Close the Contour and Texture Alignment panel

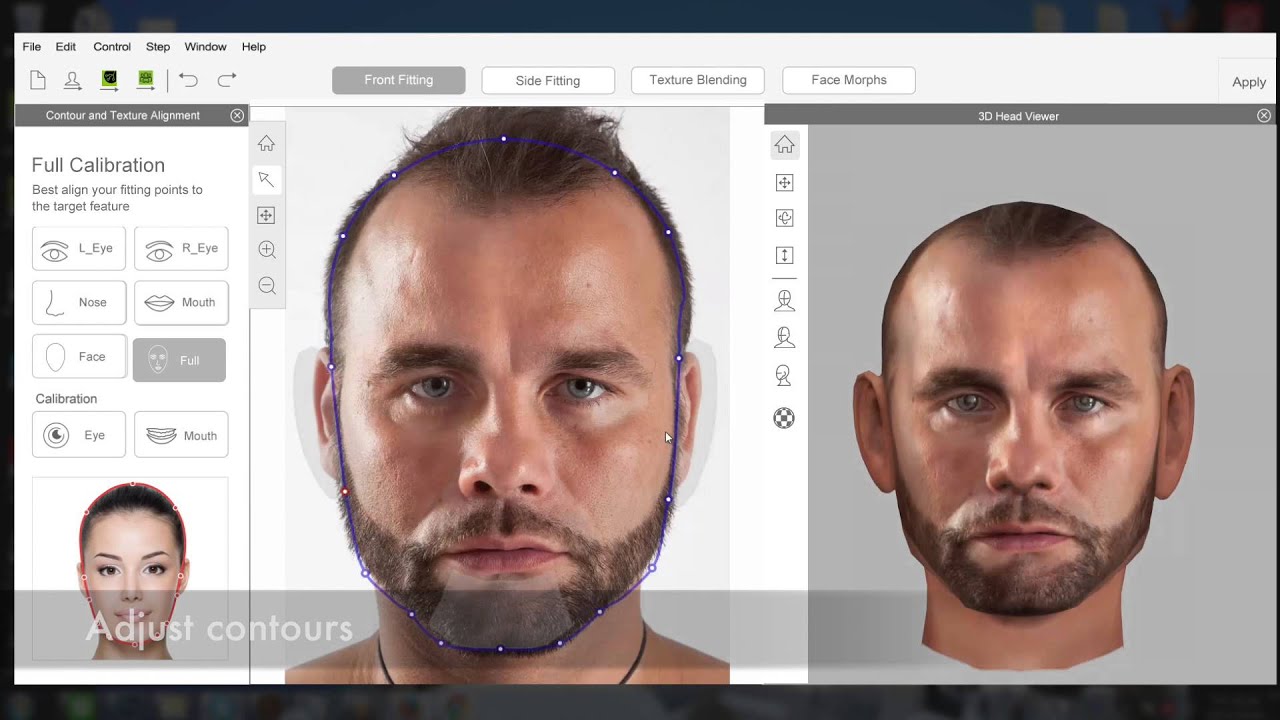tap(237, 116)
